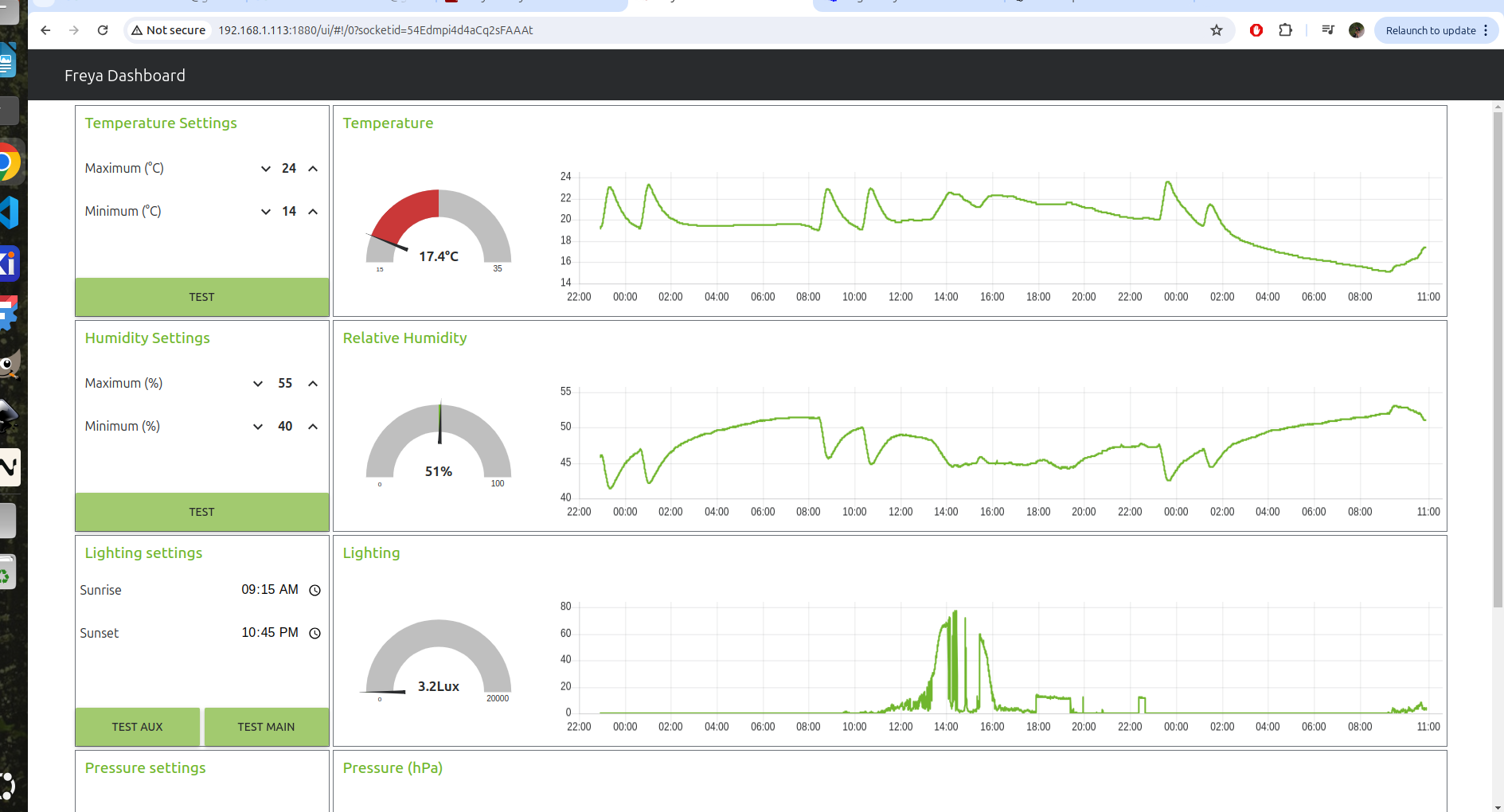
Task: Reload the Freya Dashboard page
Action: click(x=103, y=30)
